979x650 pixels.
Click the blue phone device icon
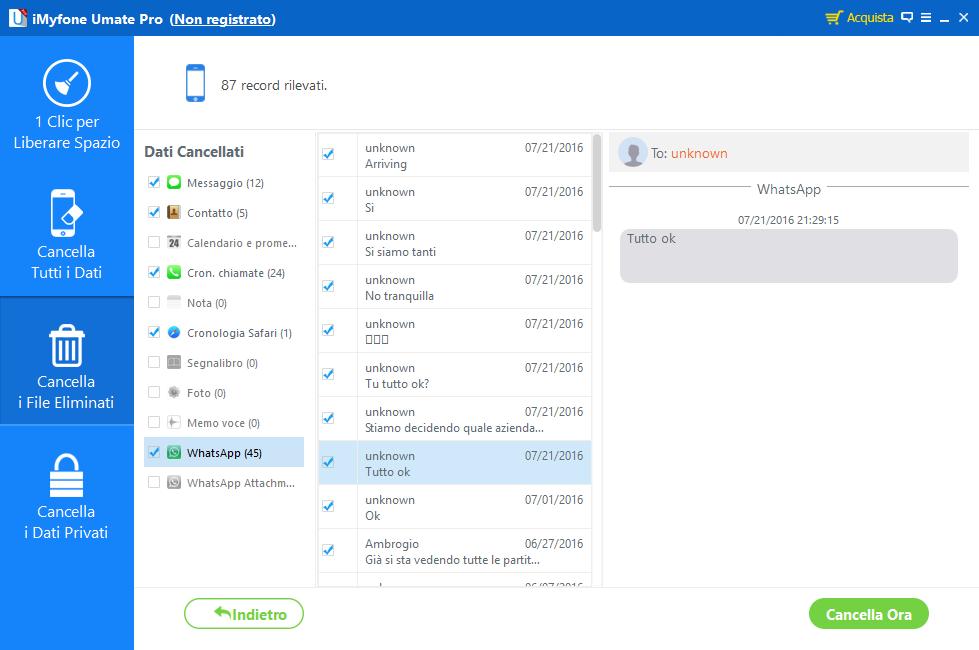[x=195, y=83]
